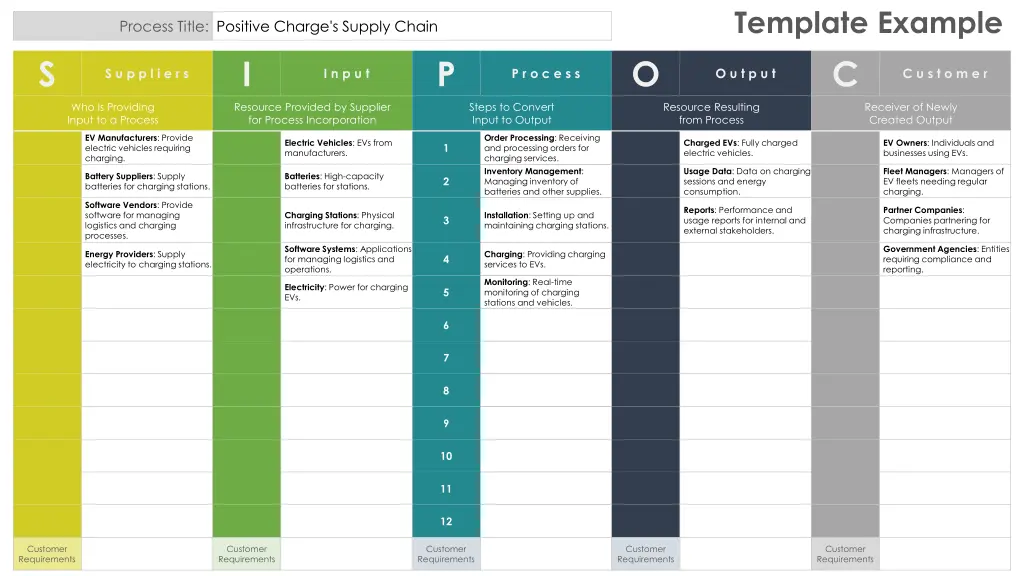1024x576 pixels.
Task: Select the Usage Data output cell
Action: click(745, 181)
